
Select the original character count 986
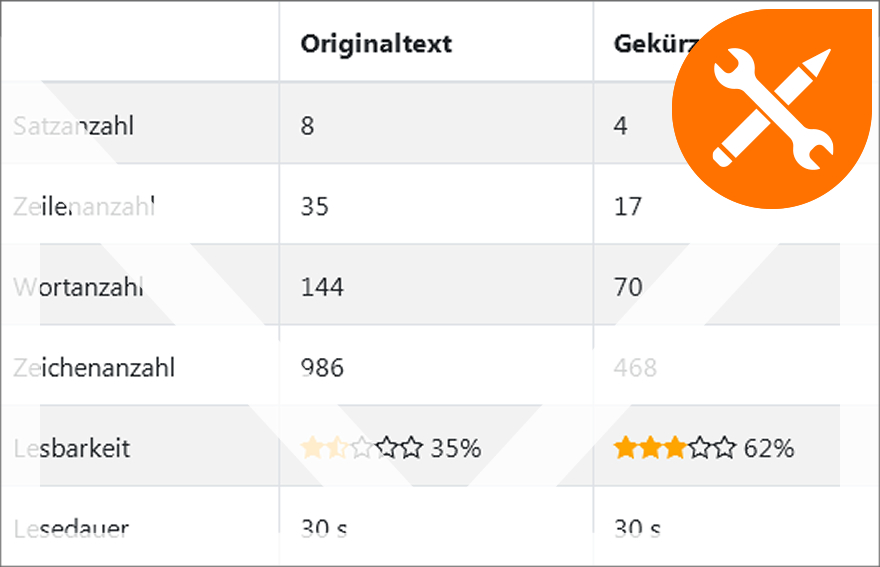(x=322, y=368)
